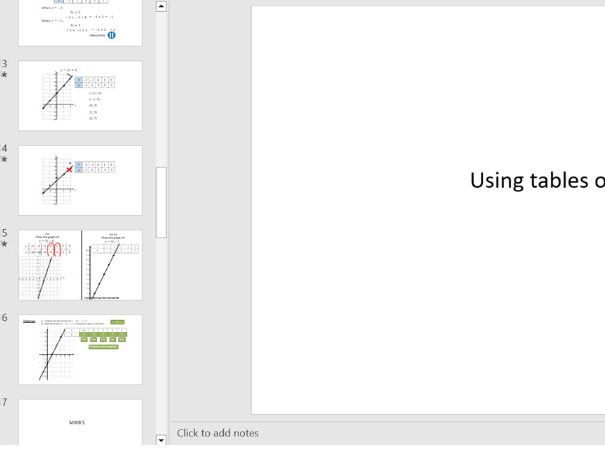605x454 pixels.
Task: Click the thumbnail pane scroll down arrow
Action: tap(161, 440)
